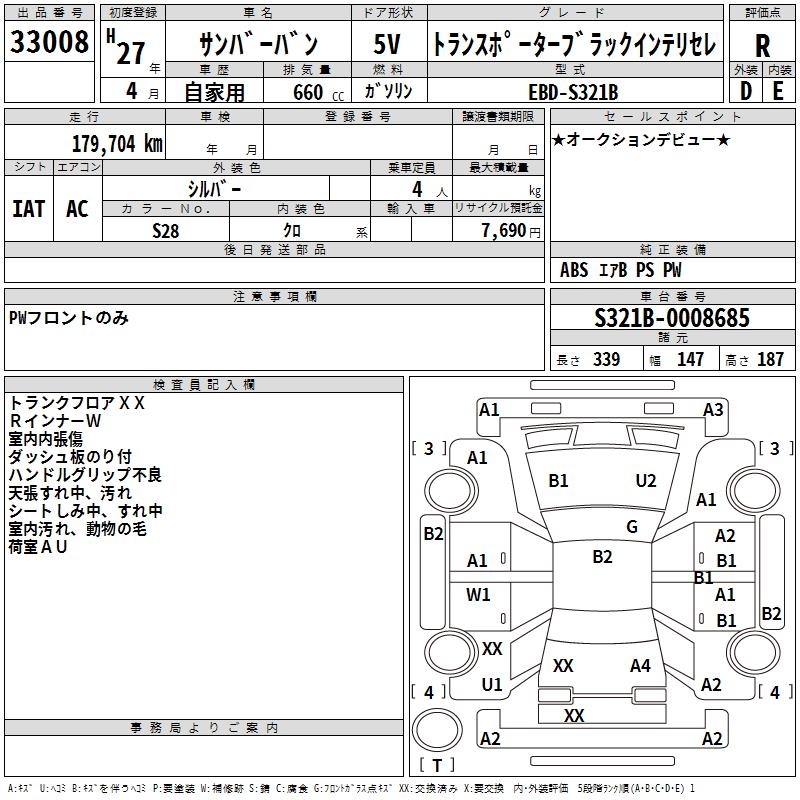Click the W1 repair mark on the door

(x=478, y=594)
